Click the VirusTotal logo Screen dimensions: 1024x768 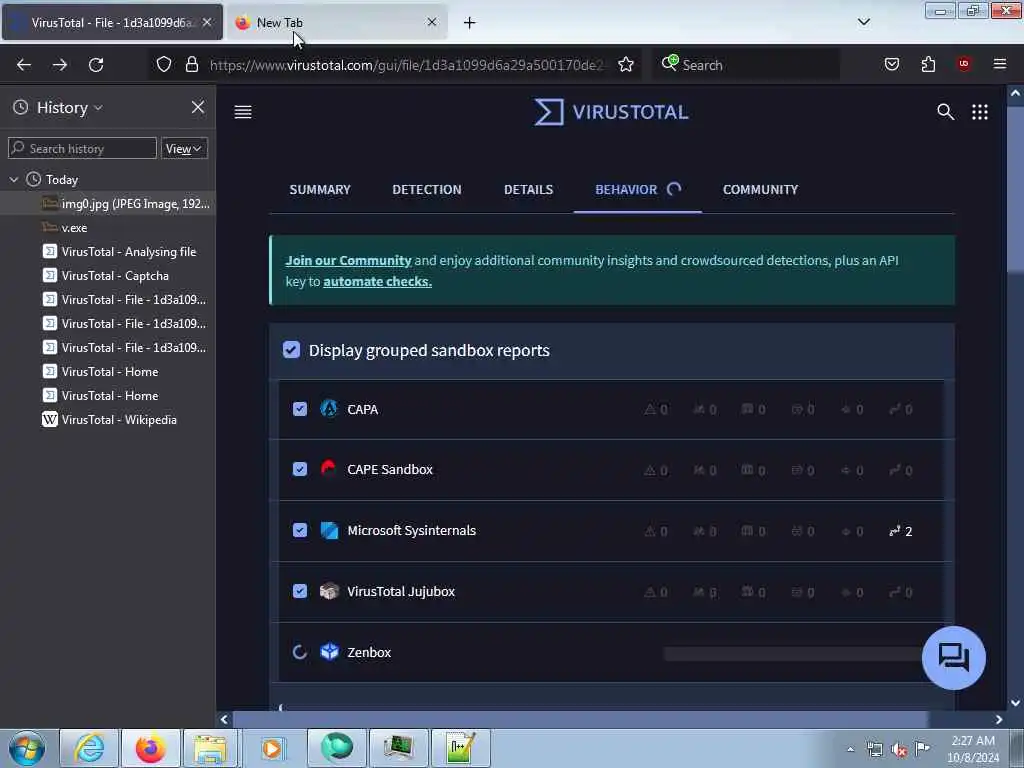coord(611,112)
